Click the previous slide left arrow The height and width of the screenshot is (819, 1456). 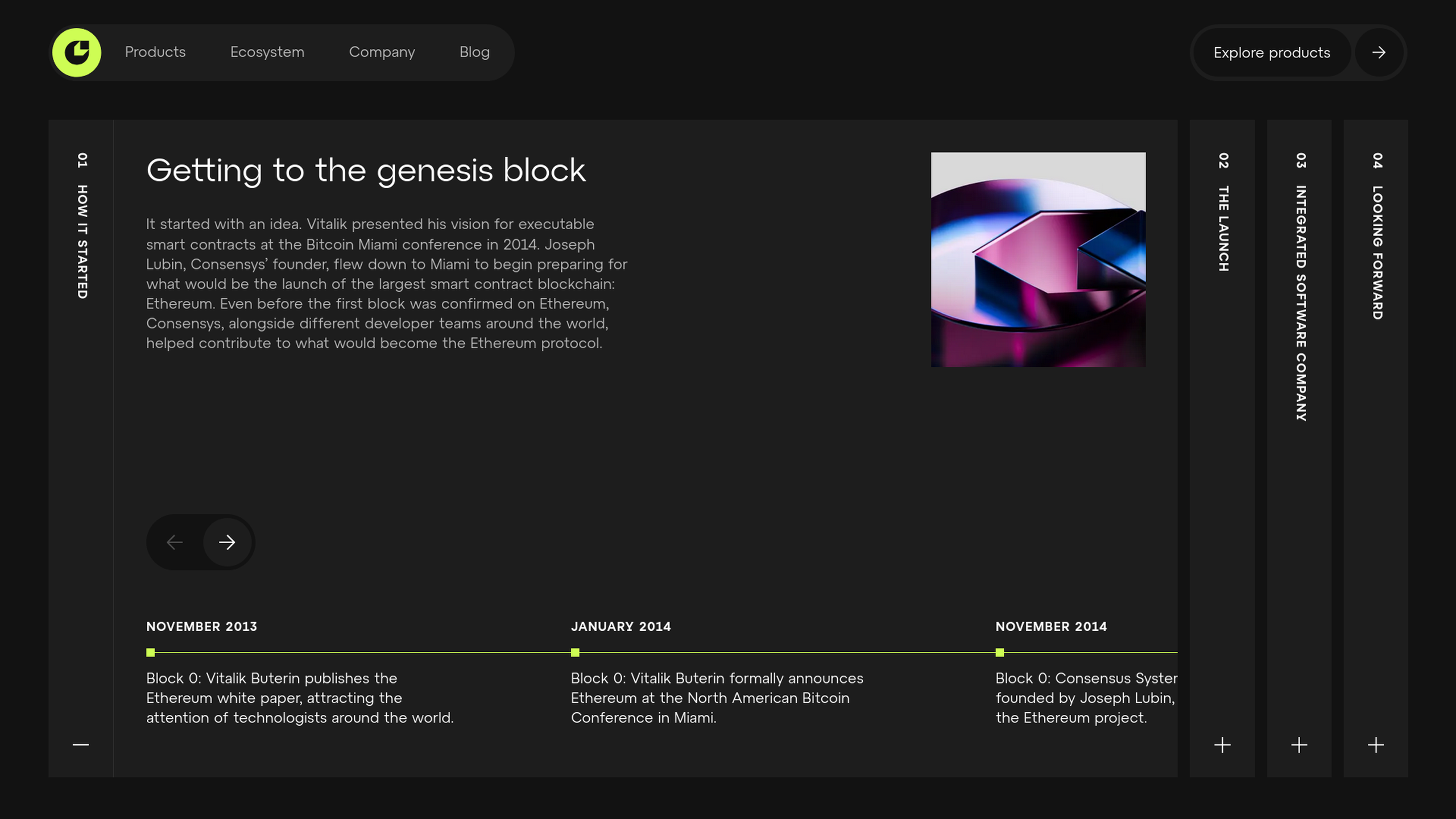175,542
